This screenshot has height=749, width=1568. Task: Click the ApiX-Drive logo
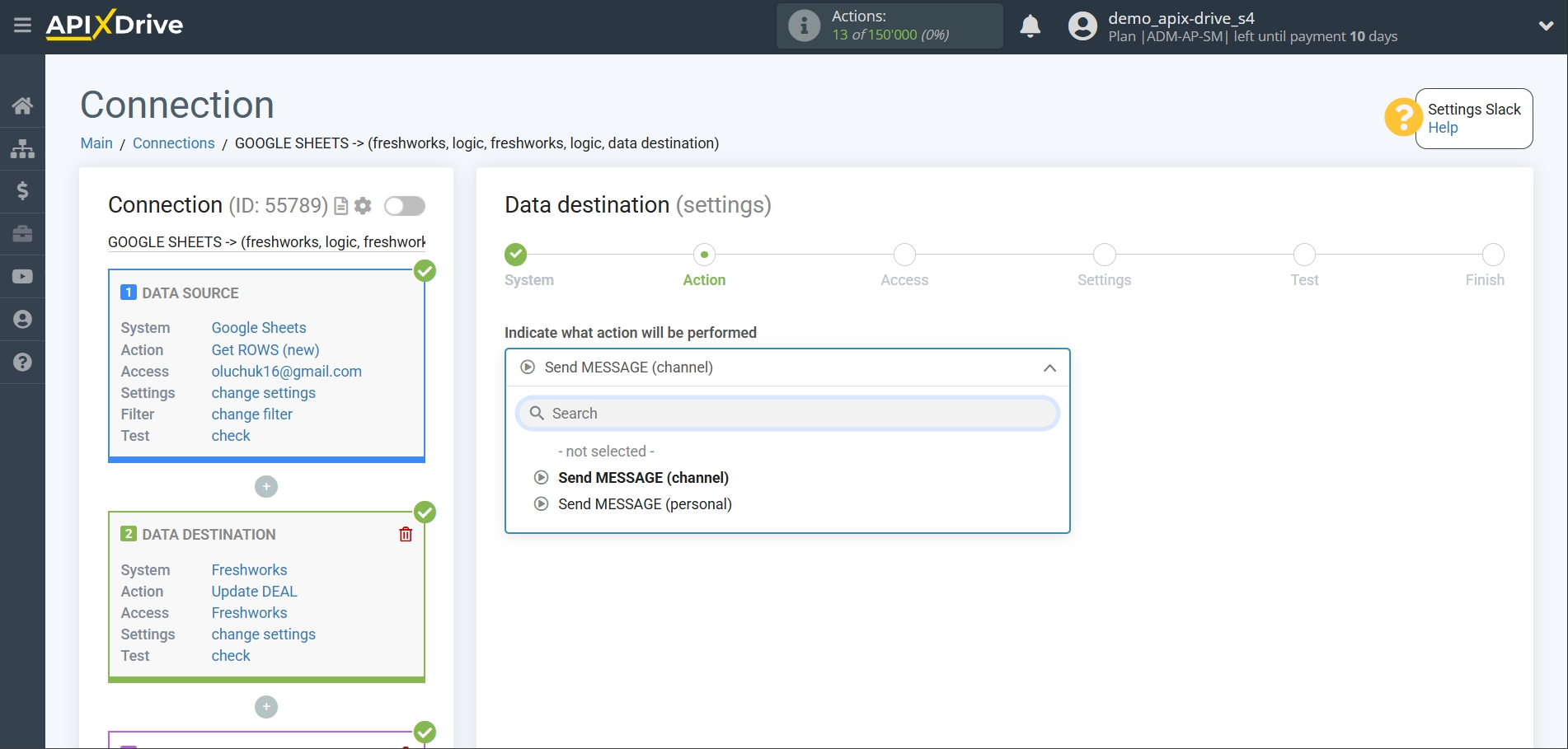coord(115,25)
